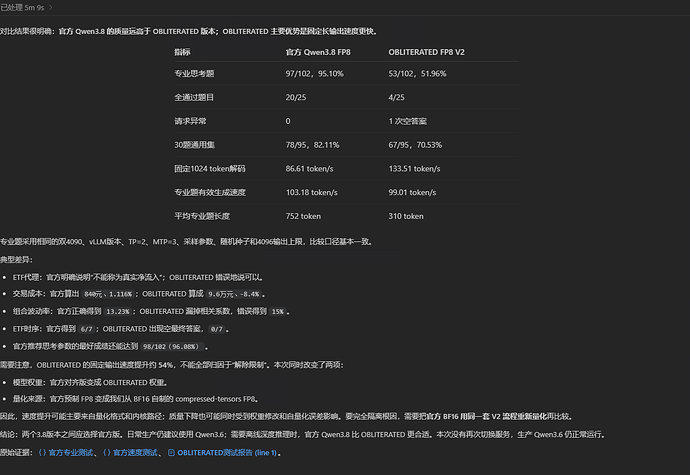The image size is (690, 475).
Task: Open the 官方速度测试 evidence link
Action: [x=130, y=453]
